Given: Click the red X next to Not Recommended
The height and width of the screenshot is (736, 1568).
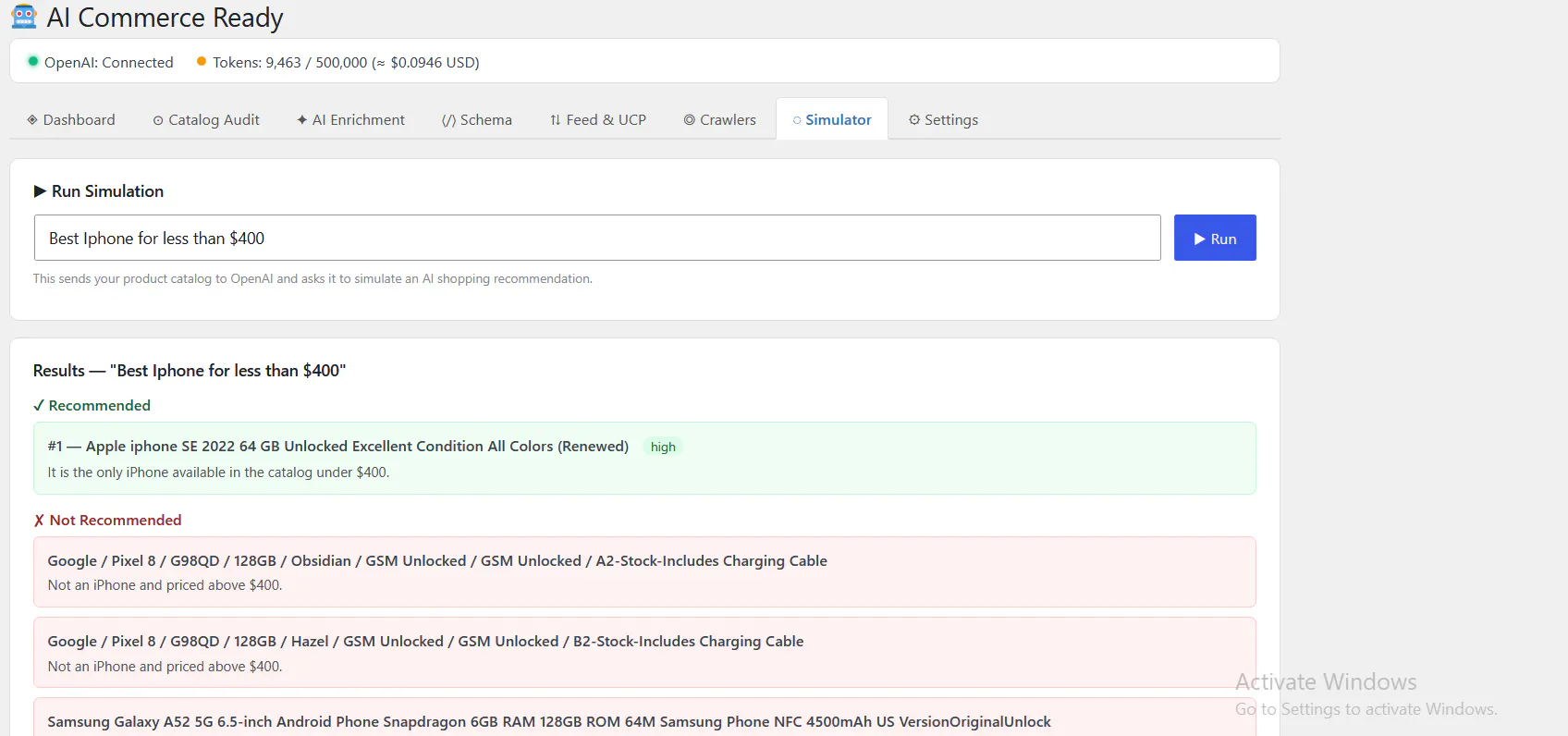Looking at the screenshot, I should 39,521.
